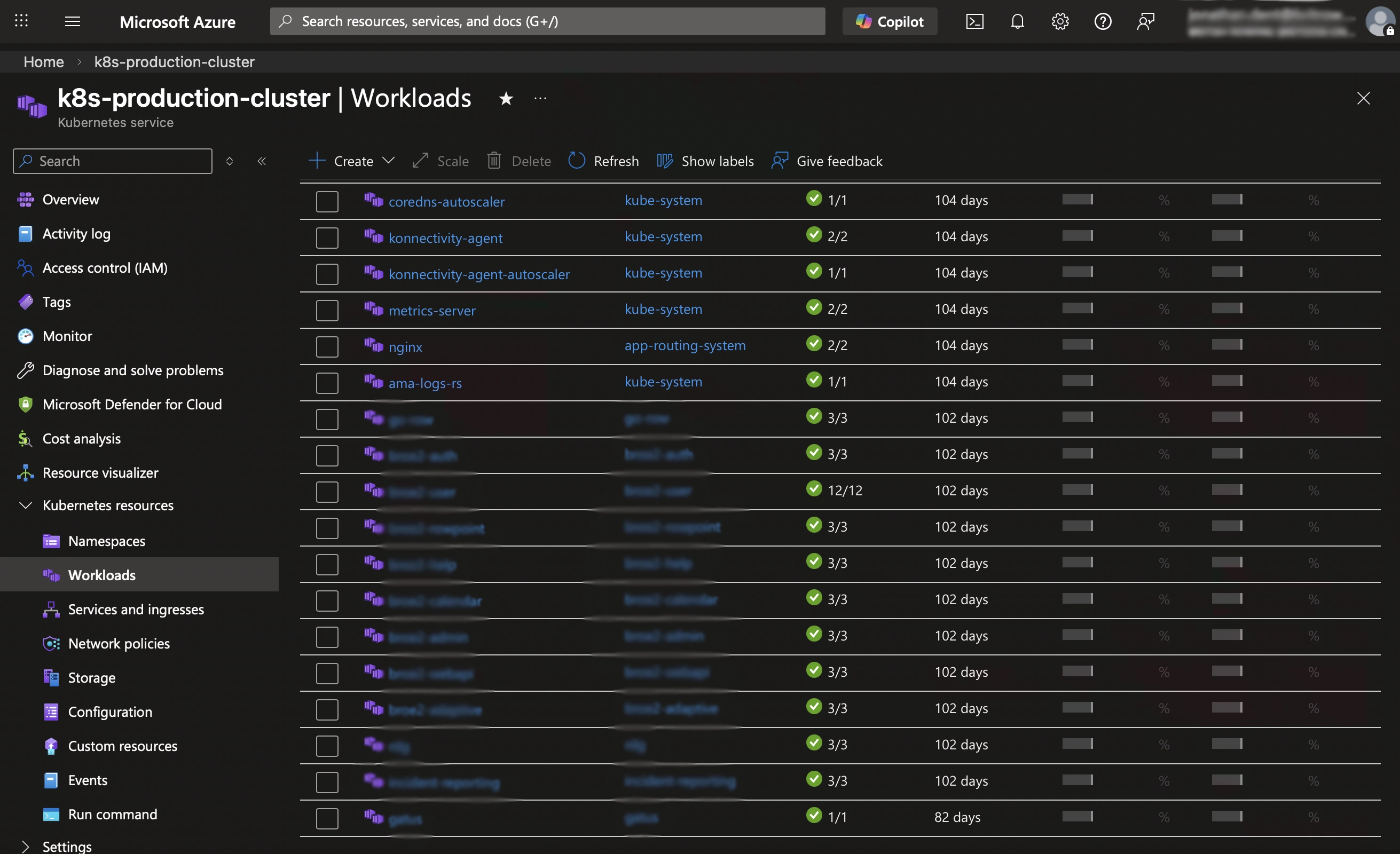
Task: Open Cost analysis
Action: click(82, 438)
